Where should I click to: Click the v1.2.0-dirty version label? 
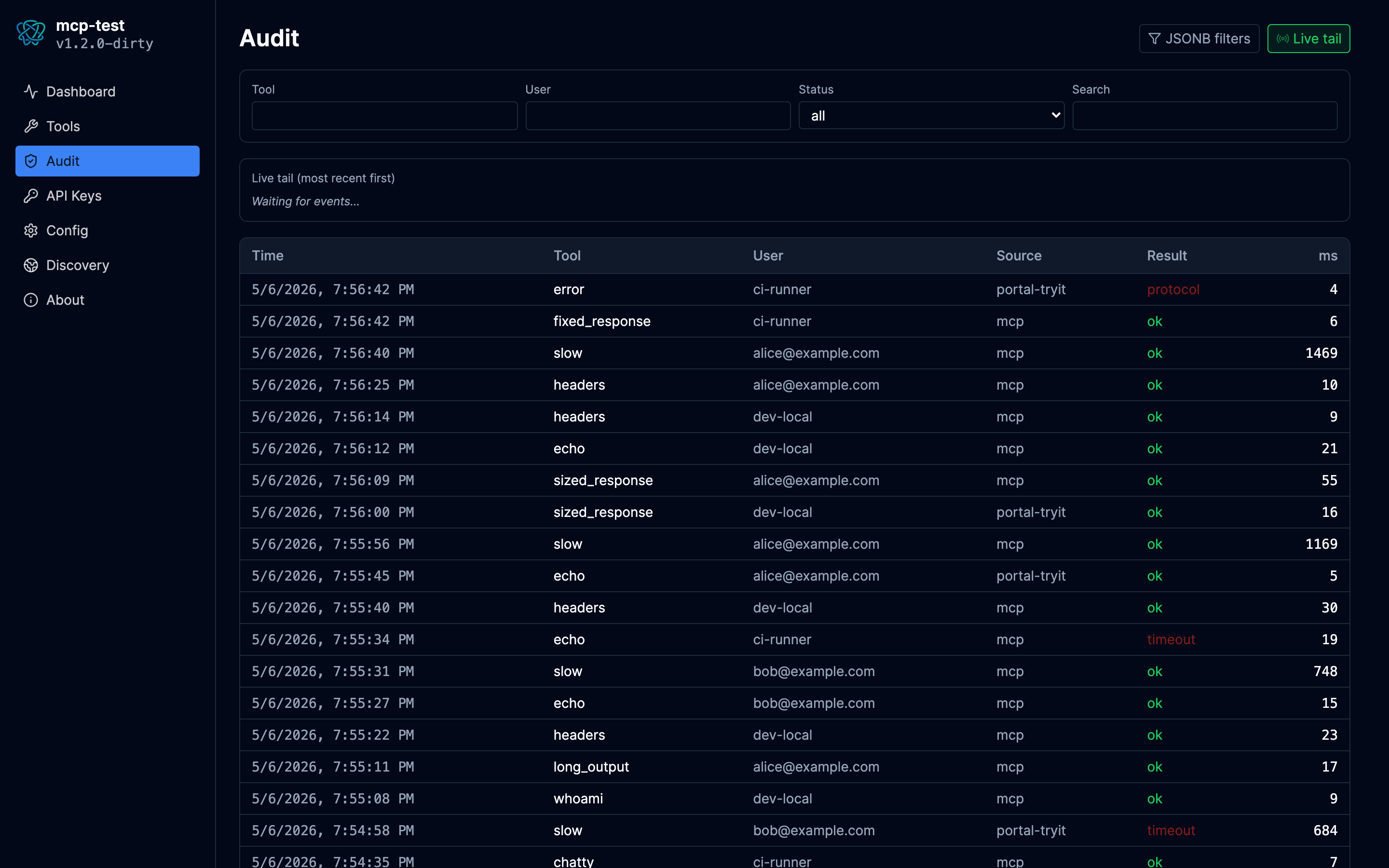click(105, 43)
